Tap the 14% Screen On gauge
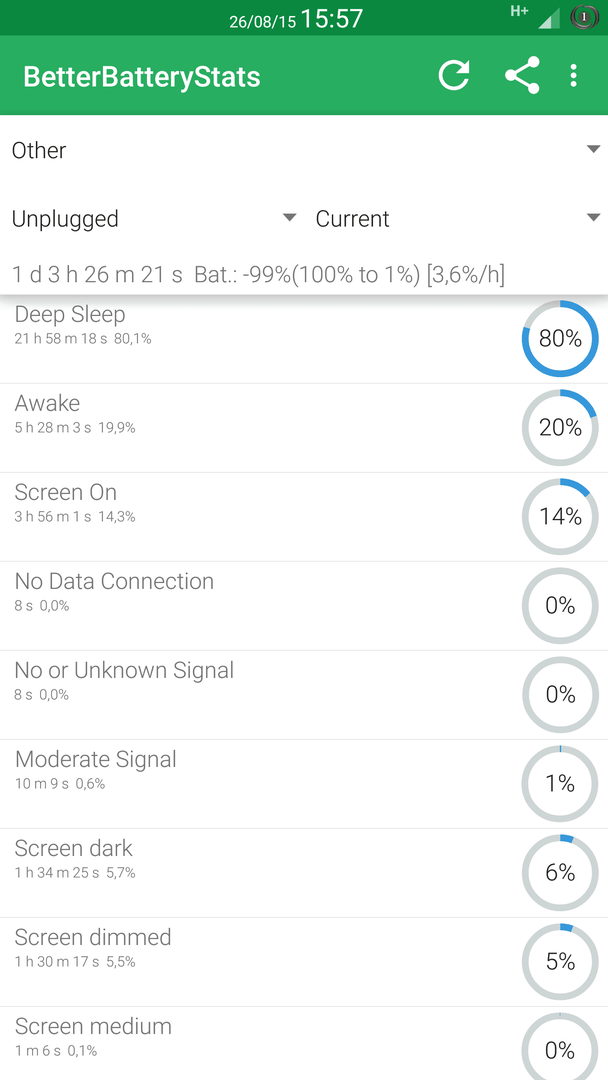608x1080 pixels. (x=560, y=517)
